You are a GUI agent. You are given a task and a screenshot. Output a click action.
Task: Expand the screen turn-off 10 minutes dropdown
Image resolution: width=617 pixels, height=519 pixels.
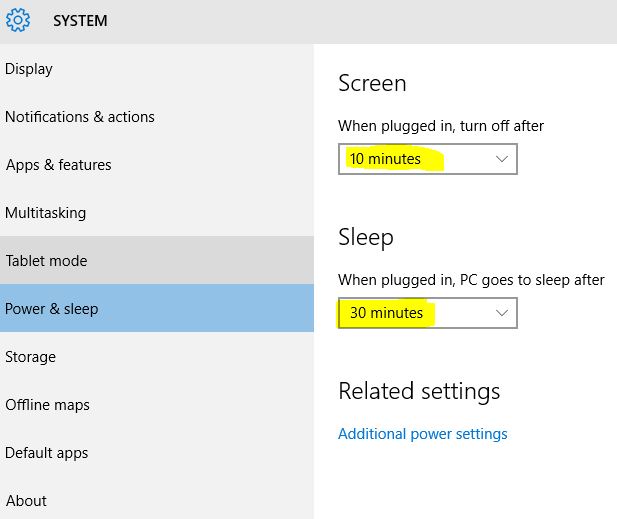coord(427,159)
